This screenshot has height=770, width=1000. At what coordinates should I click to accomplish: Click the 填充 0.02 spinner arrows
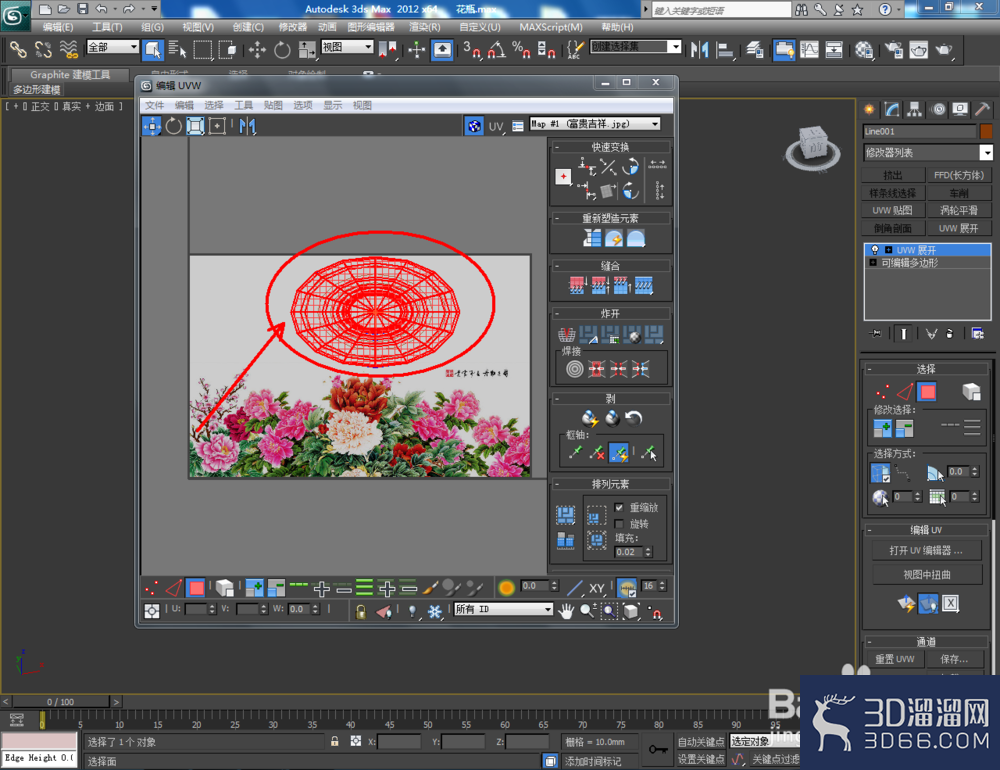649,552
